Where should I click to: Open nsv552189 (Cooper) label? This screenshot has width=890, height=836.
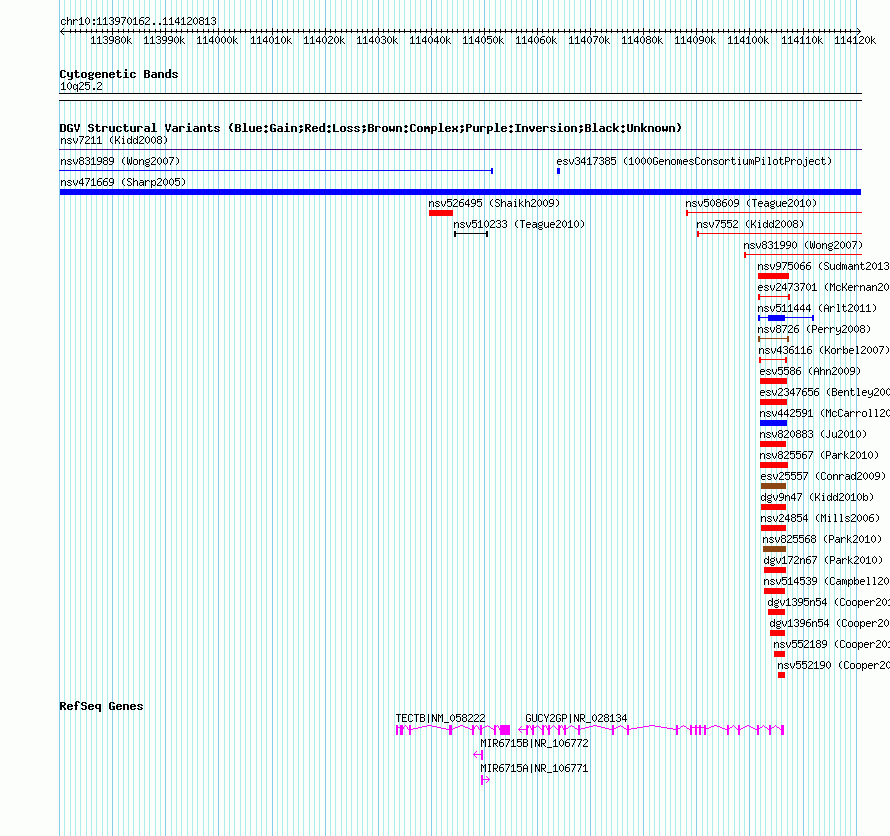point(832,644)
